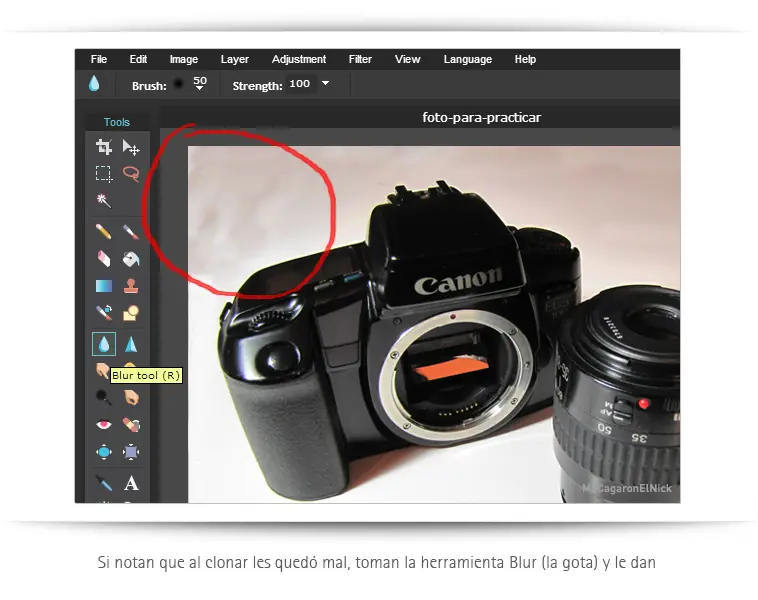This screenshot has height=600, width=758.
Task: Open the Filter menu
Action: point(360,59)
